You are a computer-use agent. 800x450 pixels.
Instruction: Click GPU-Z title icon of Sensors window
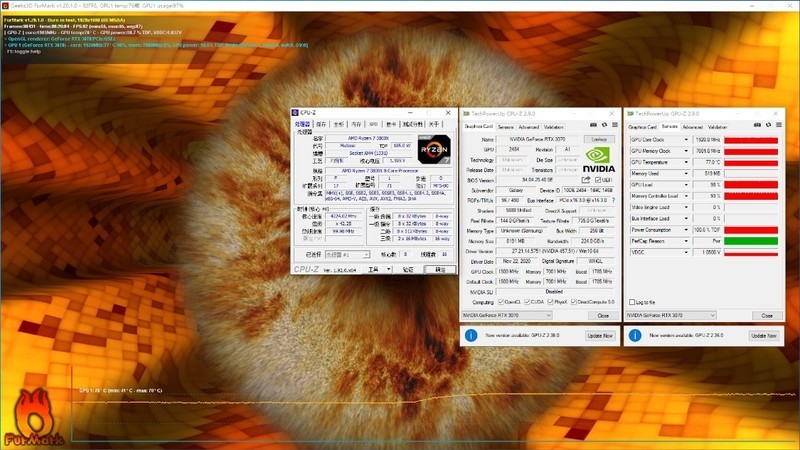tap(630, 114)
